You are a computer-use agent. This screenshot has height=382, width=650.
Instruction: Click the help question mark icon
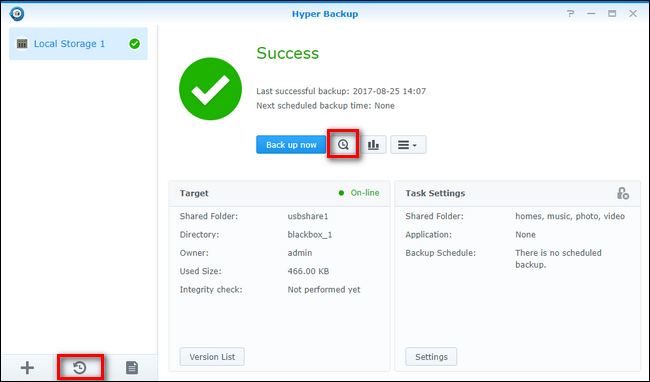click(x=570, y=14)
